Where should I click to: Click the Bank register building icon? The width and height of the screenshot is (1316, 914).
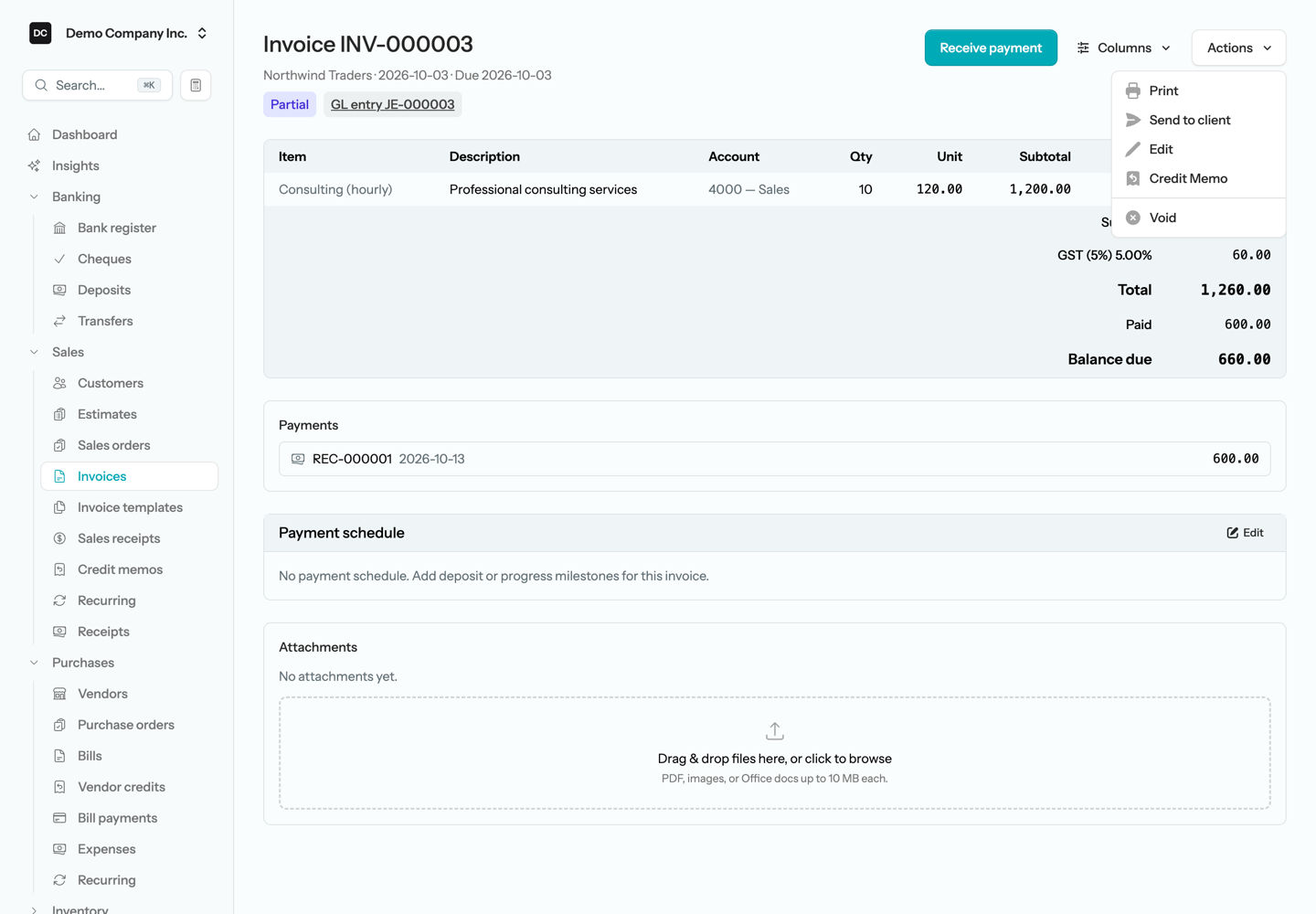click(59, 228)
